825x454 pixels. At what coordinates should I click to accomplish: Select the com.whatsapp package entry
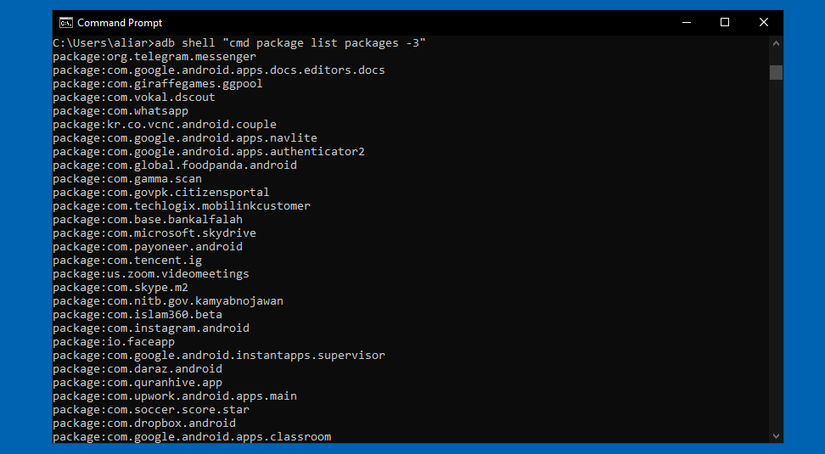120,111
